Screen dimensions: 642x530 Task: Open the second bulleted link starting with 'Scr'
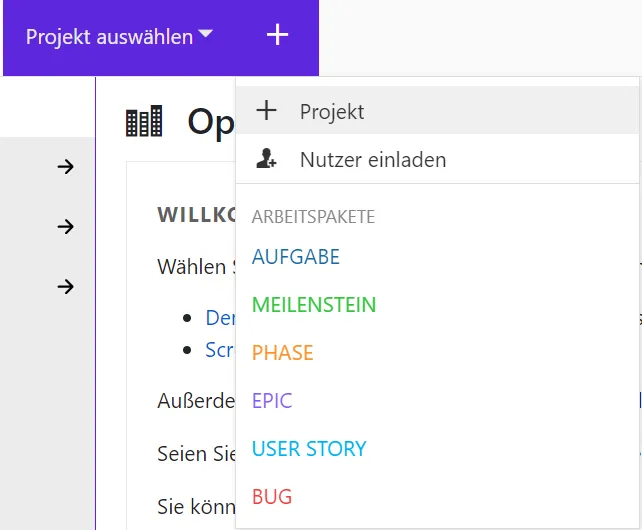click(x=219, y=350)
